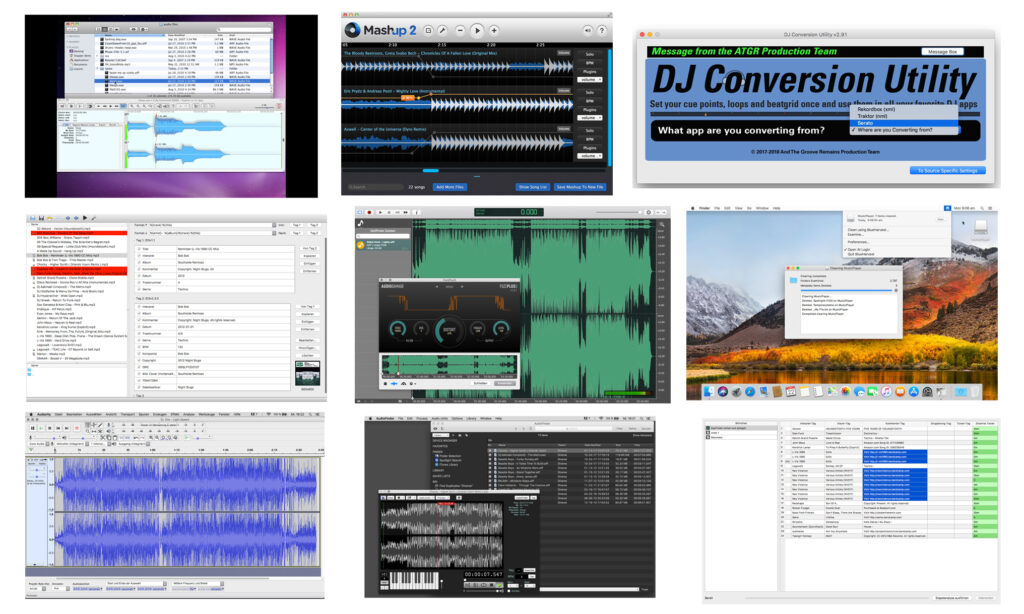Click the black play triangle in tag editor toolbar
Viewport: 1024px width, 614px height.
point(85,218)
